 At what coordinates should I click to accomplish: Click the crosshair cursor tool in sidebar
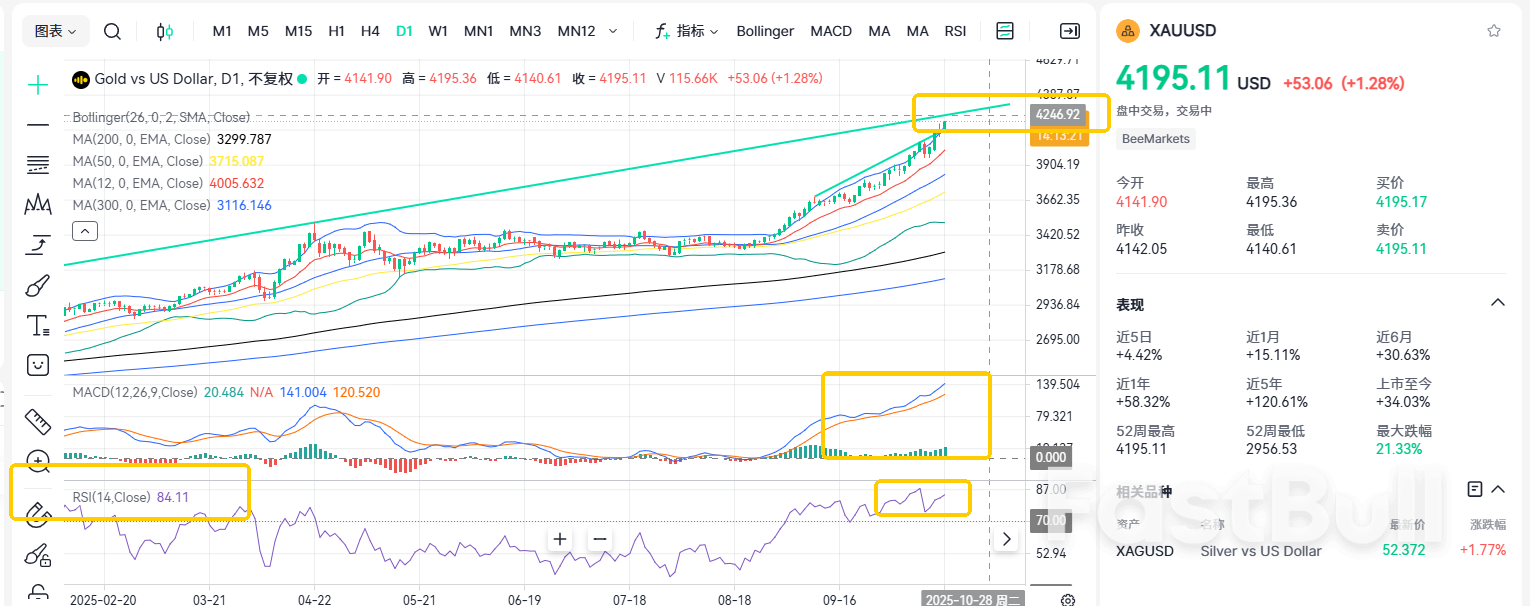point(38,85)
